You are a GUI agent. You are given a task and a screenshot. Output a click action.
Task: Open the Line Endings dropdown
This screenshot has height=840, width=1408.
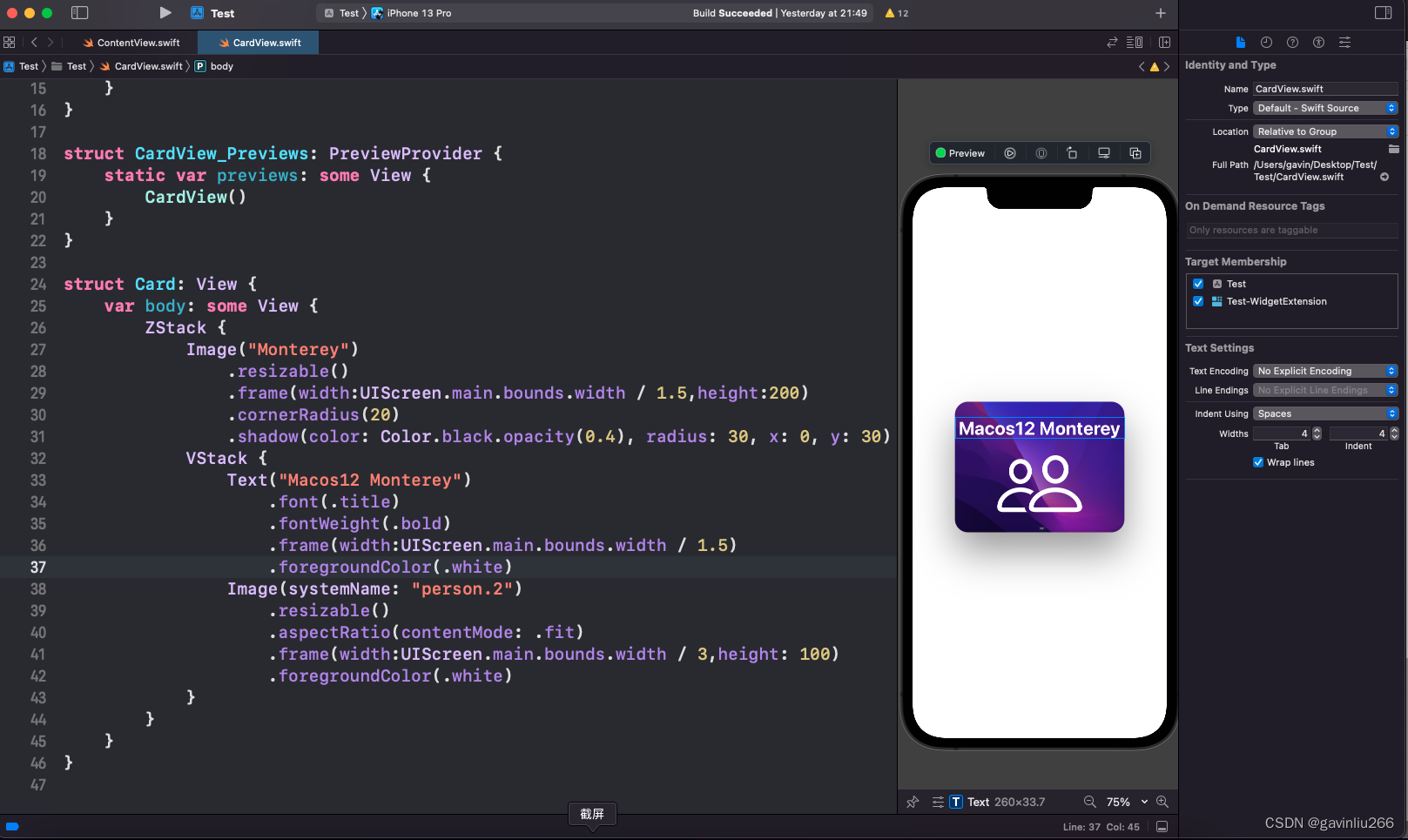click(1325, 390)
